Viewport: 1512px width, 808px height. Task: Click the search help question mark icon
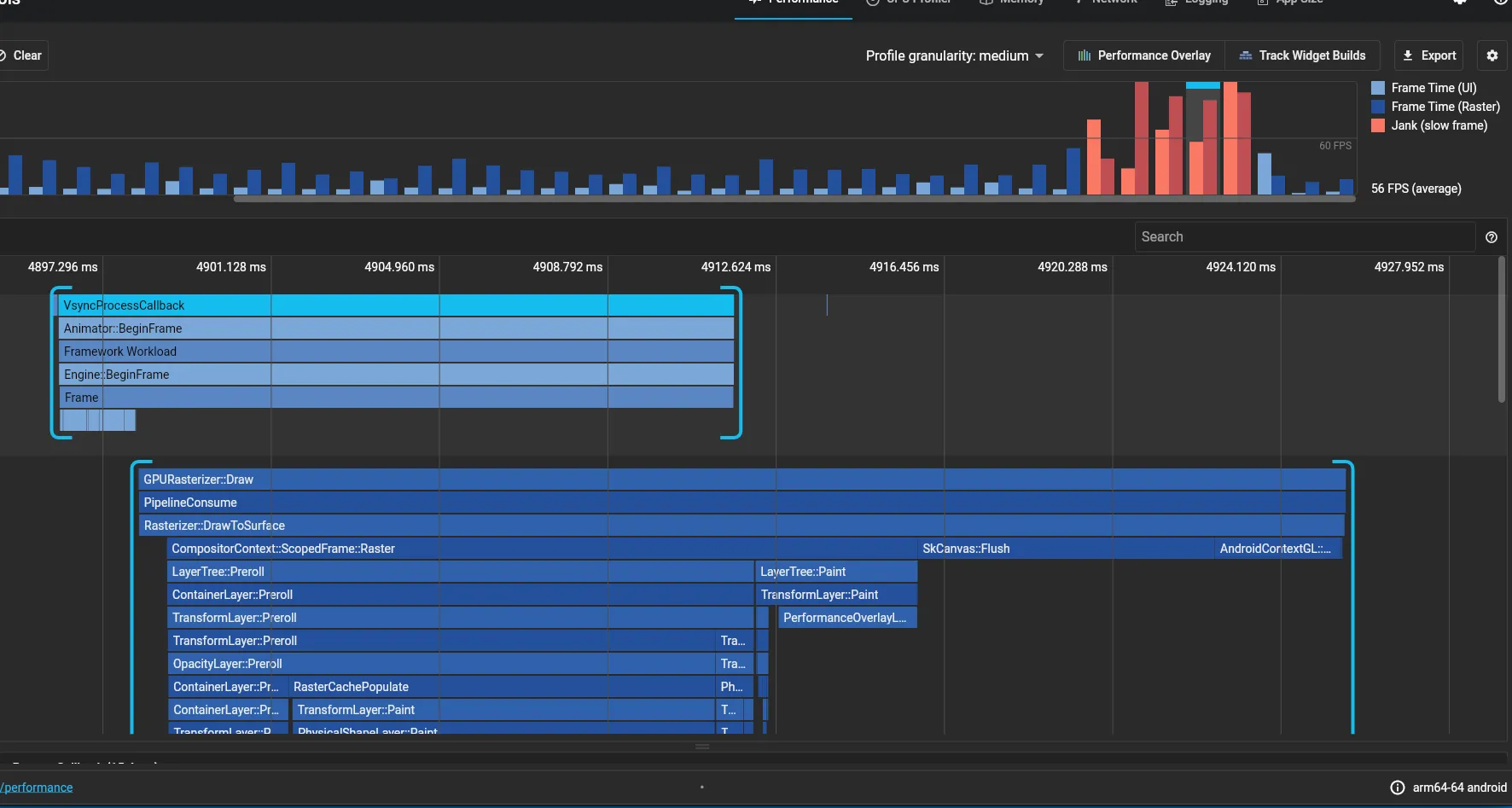click(x=1492, y=237)
